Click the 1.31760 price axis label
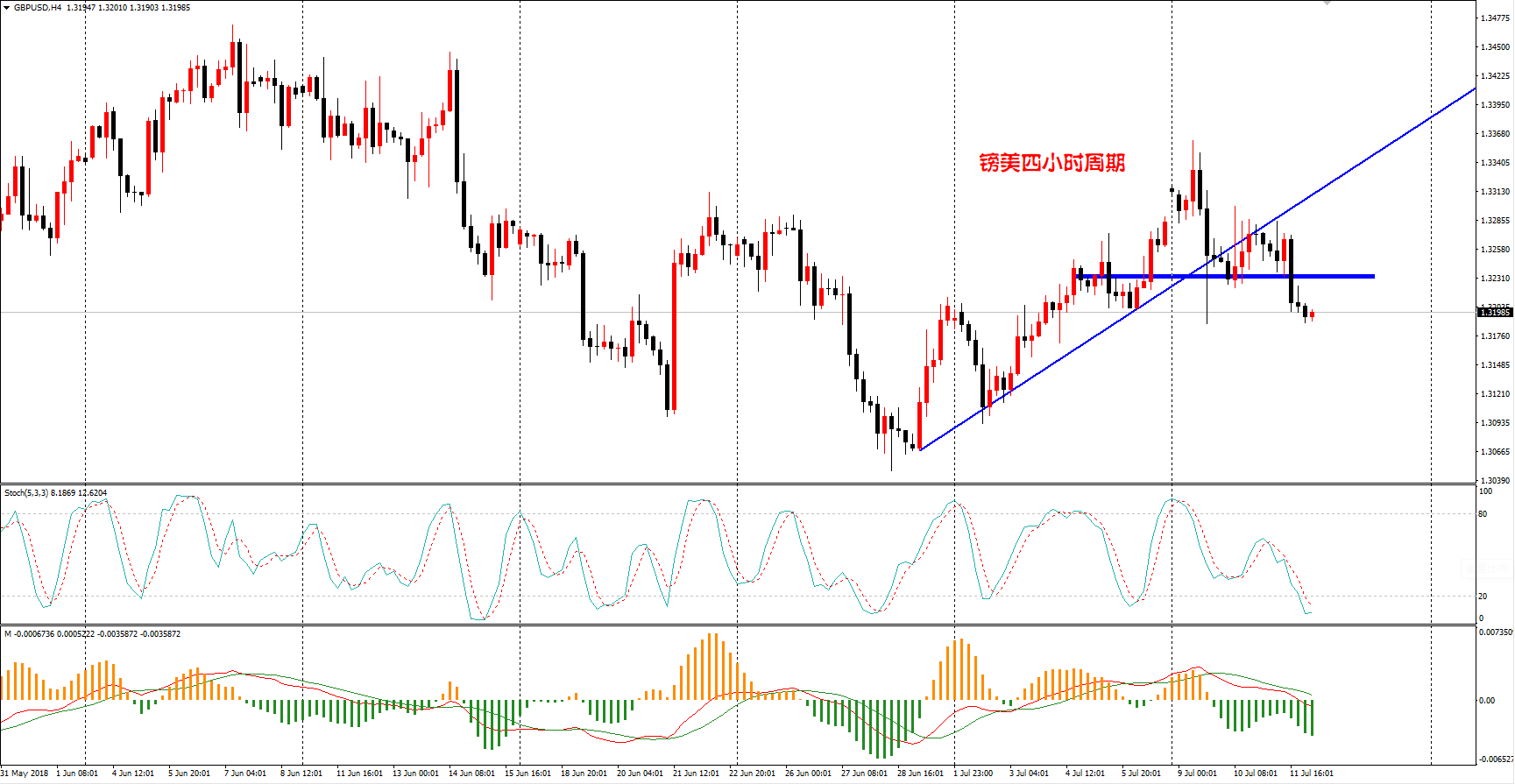The width and height of the screenshot is (1515, 784). pyautogui.click(x=1495, y=336)
